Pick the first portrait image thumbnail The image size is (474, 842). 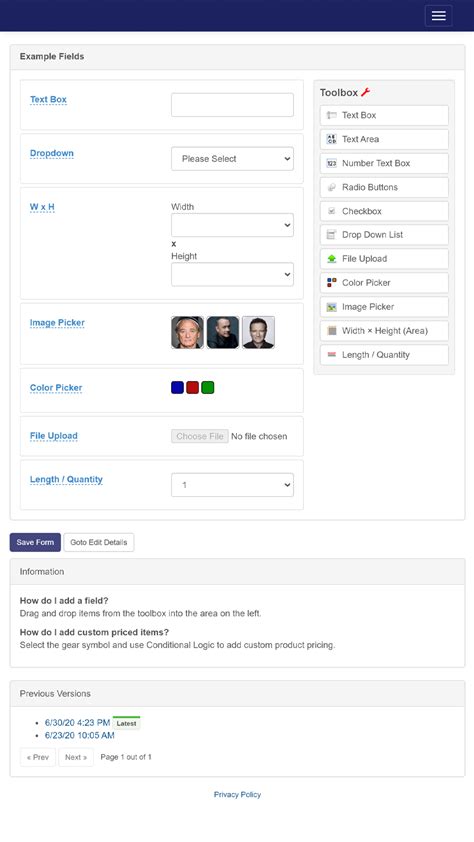187,332
